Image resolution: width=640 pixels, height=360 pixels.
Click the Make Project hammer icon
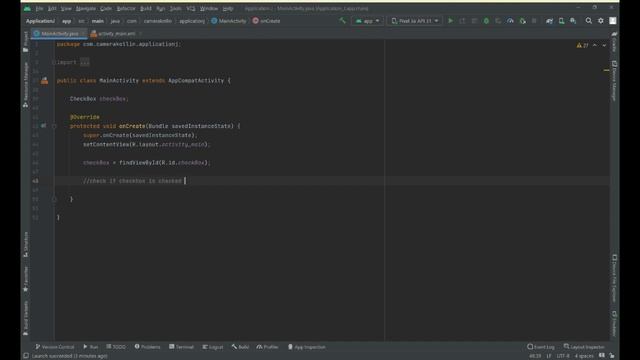tap(342, 20)
